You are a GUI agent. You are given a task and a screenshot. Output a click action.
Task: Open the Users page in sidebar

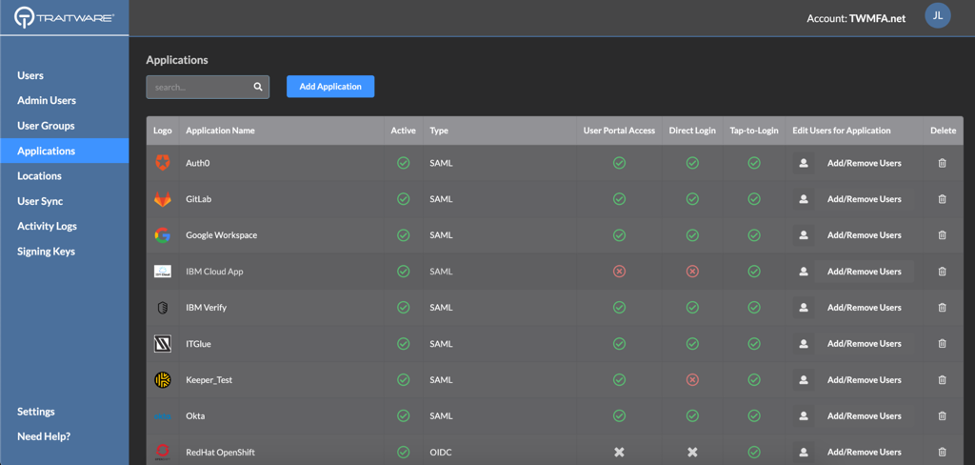31,75
